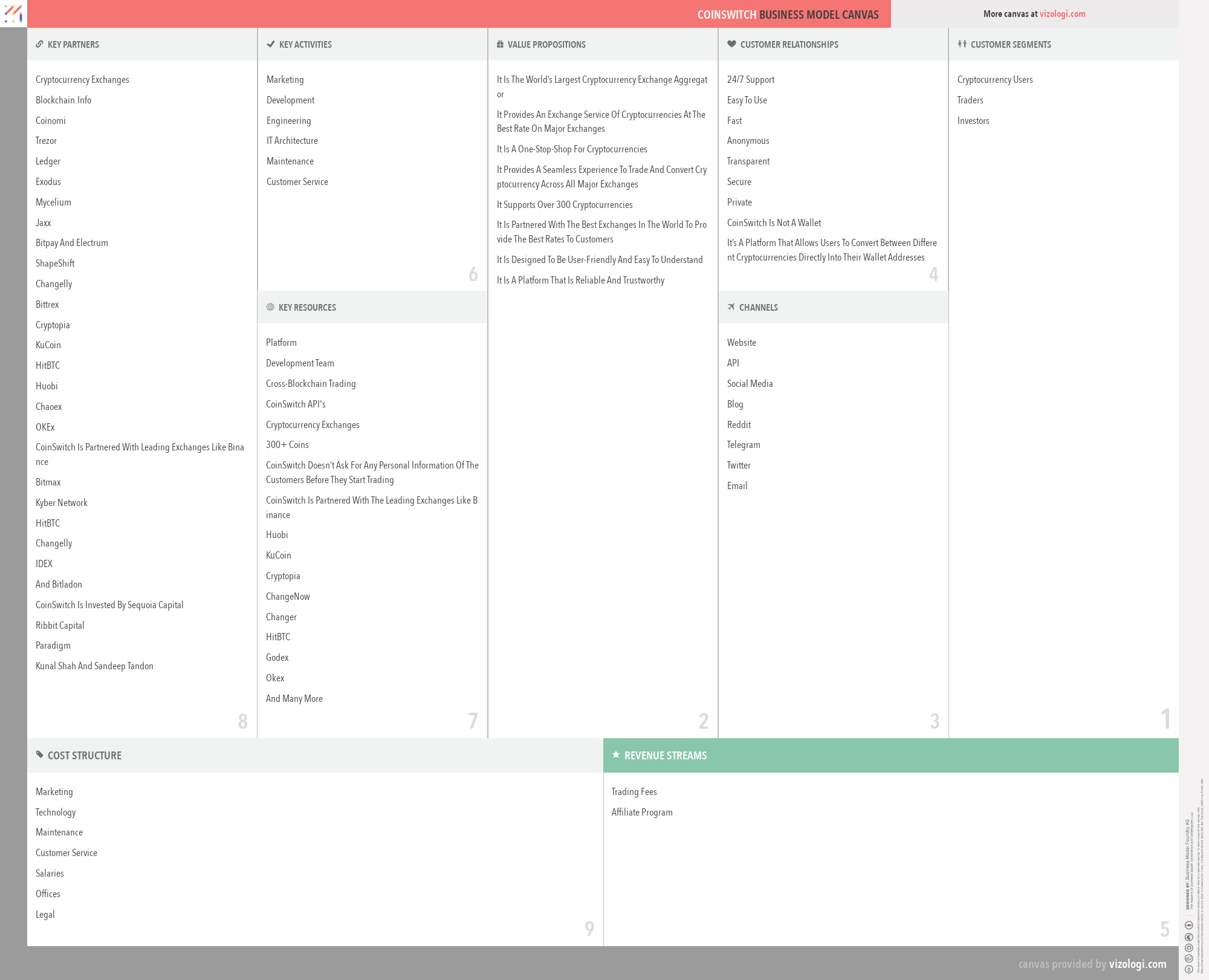Open the vizologi.com footer link
1209x980 pixels.
coord(1137,964)
